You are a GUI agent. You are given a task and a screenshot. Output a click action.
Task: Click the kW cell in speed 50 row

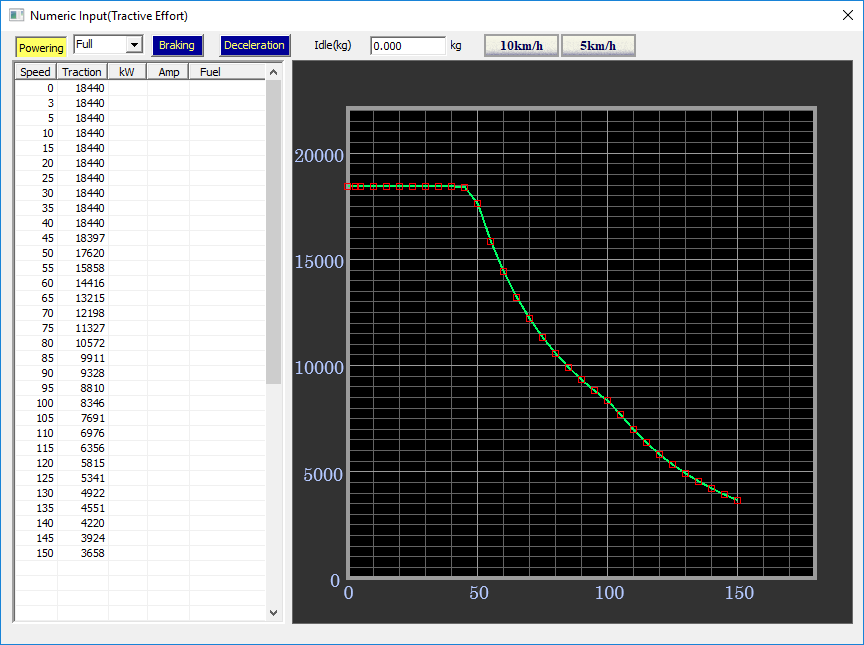127,253
